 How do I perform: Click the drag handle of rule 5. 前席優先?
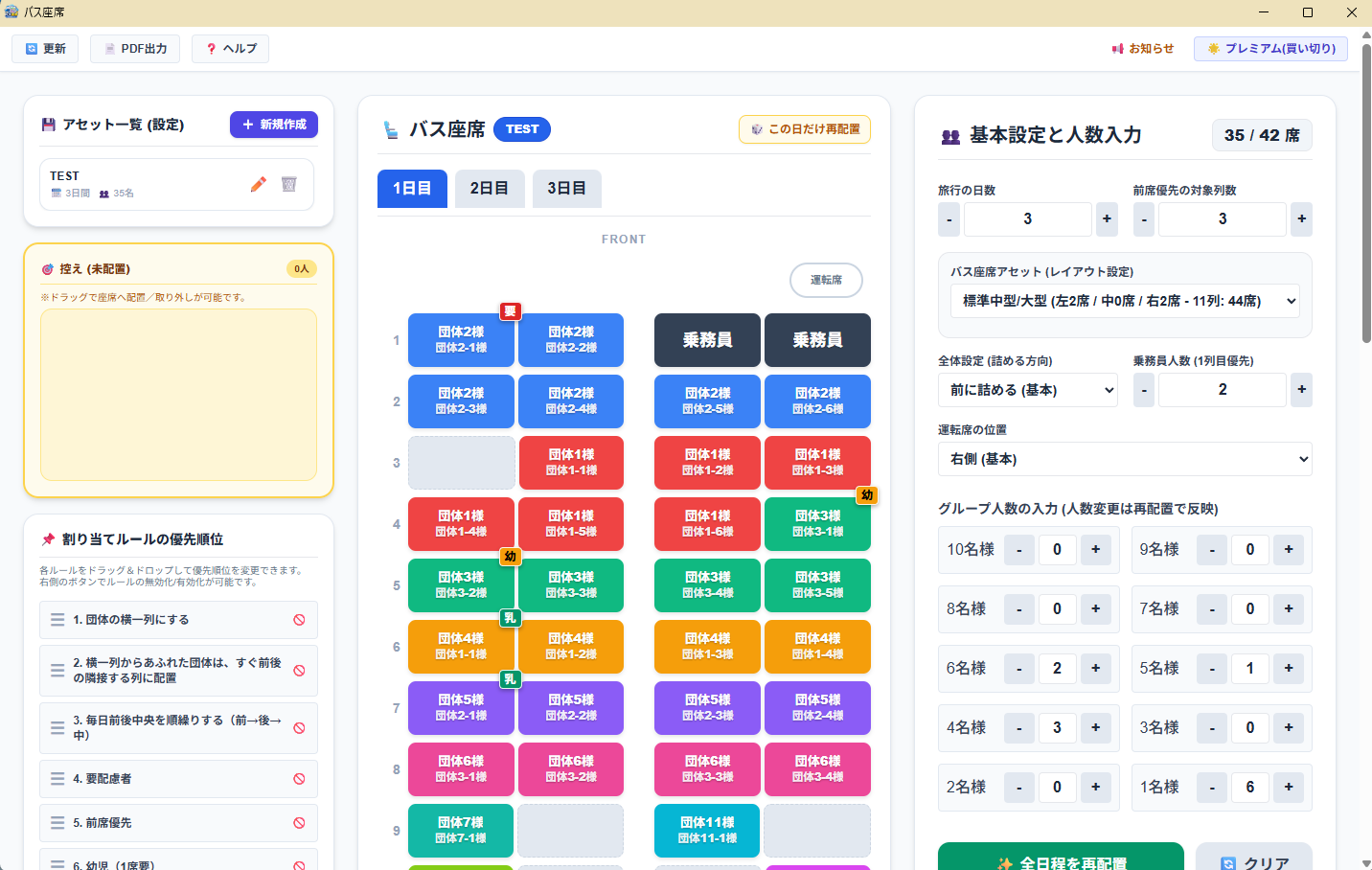[x=57, y=823]
